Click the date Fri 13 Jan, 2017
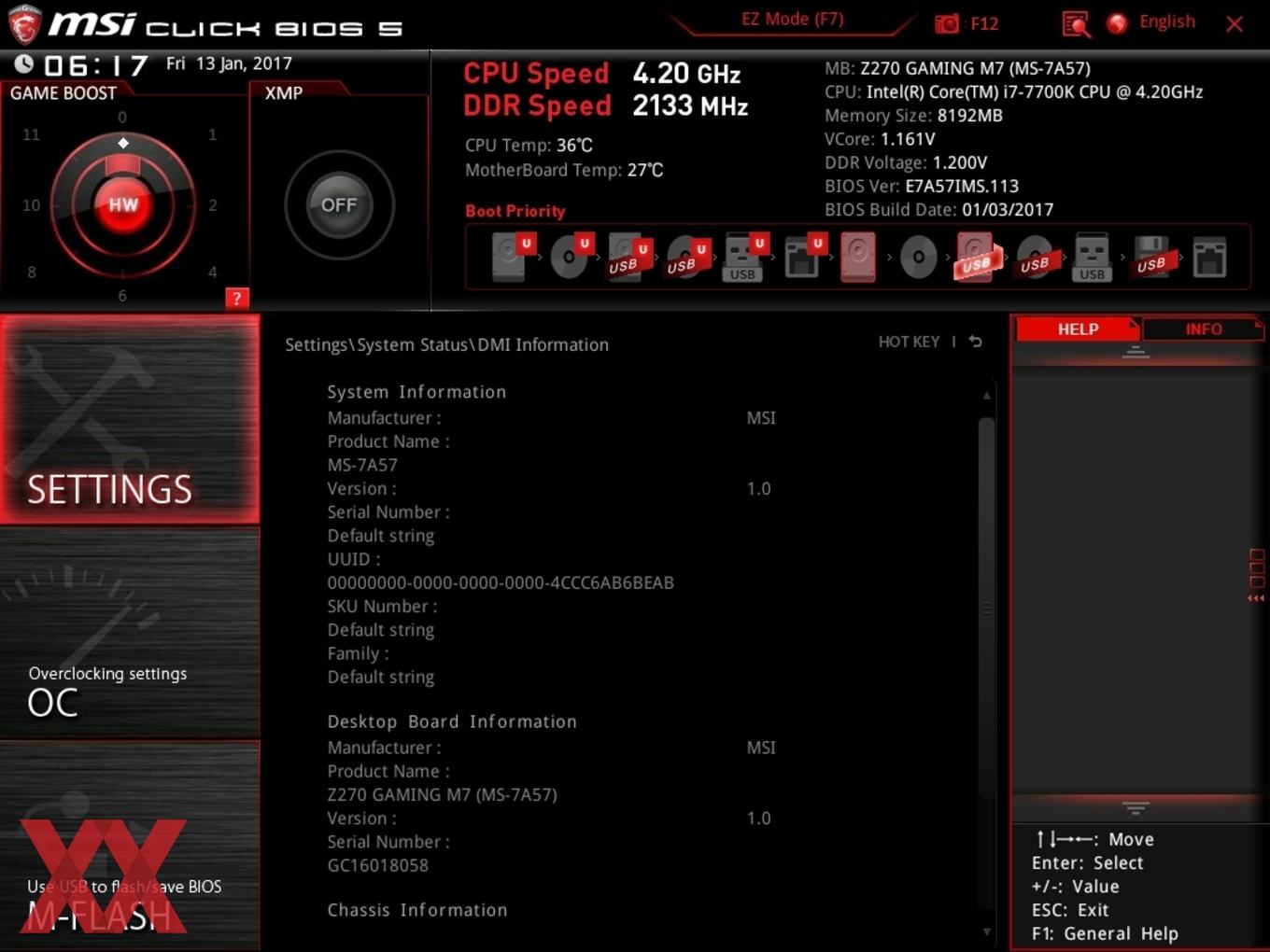 pyautogui.click(x=229, y=63)
